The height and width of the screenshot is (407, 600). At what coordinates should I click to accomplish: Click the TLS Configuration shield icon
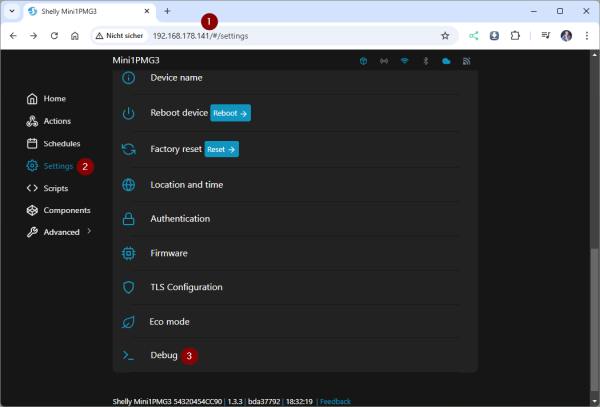pyautogui.click(x=129, y=287)
